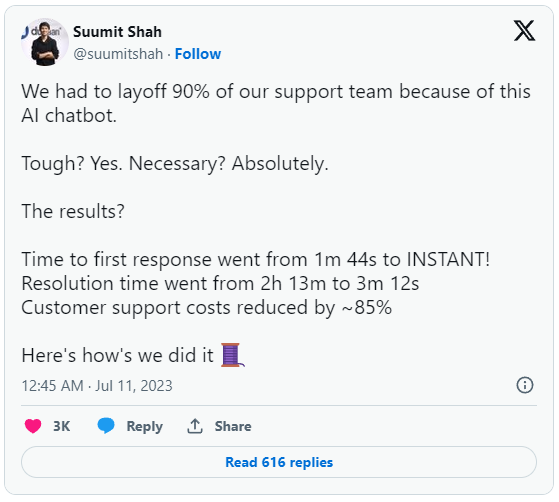Click the Share label
The width and height of the screenshot is (559, 502).
click(x=233, y=426)
